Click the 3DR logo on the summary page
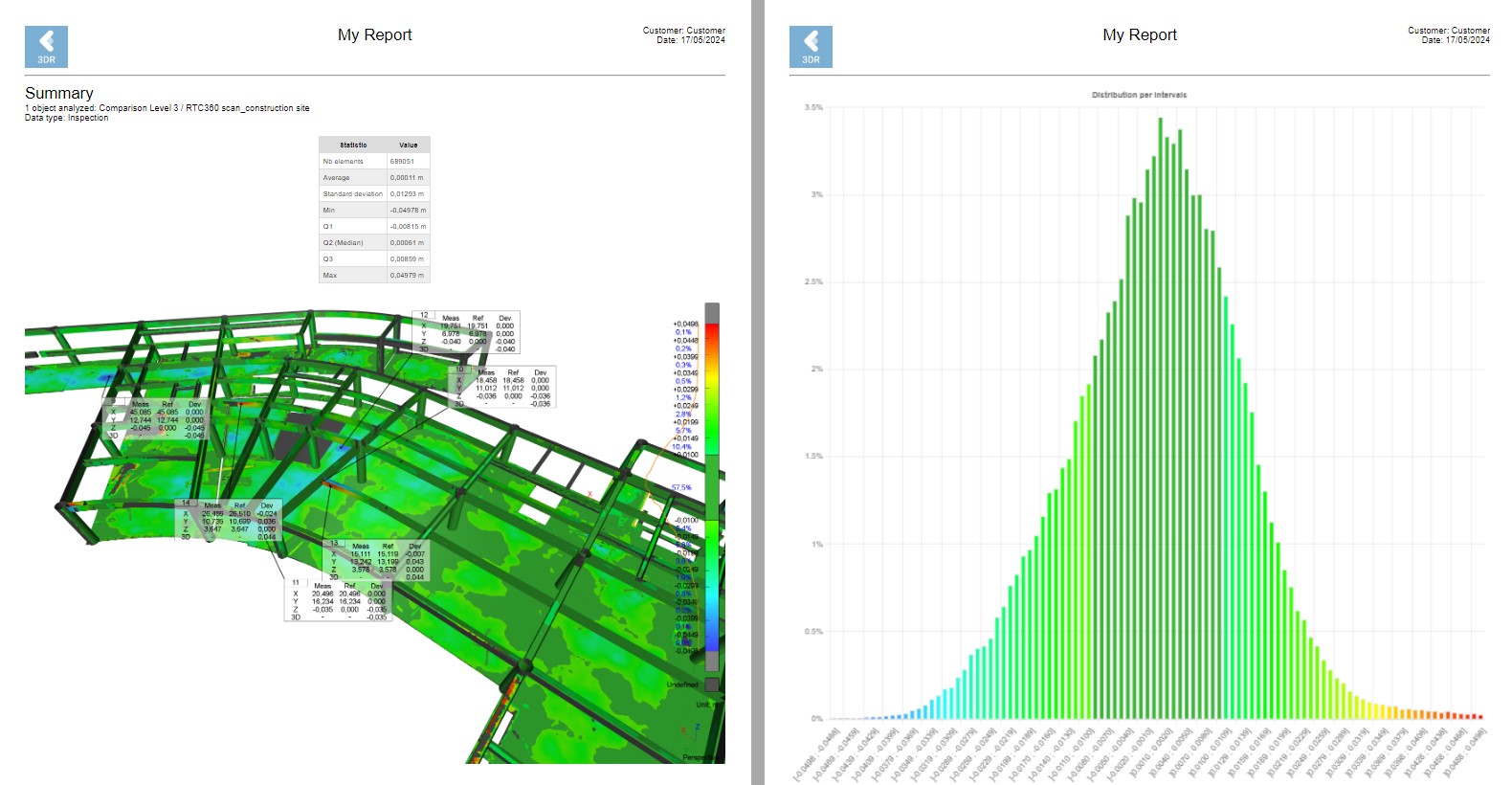 46,46
